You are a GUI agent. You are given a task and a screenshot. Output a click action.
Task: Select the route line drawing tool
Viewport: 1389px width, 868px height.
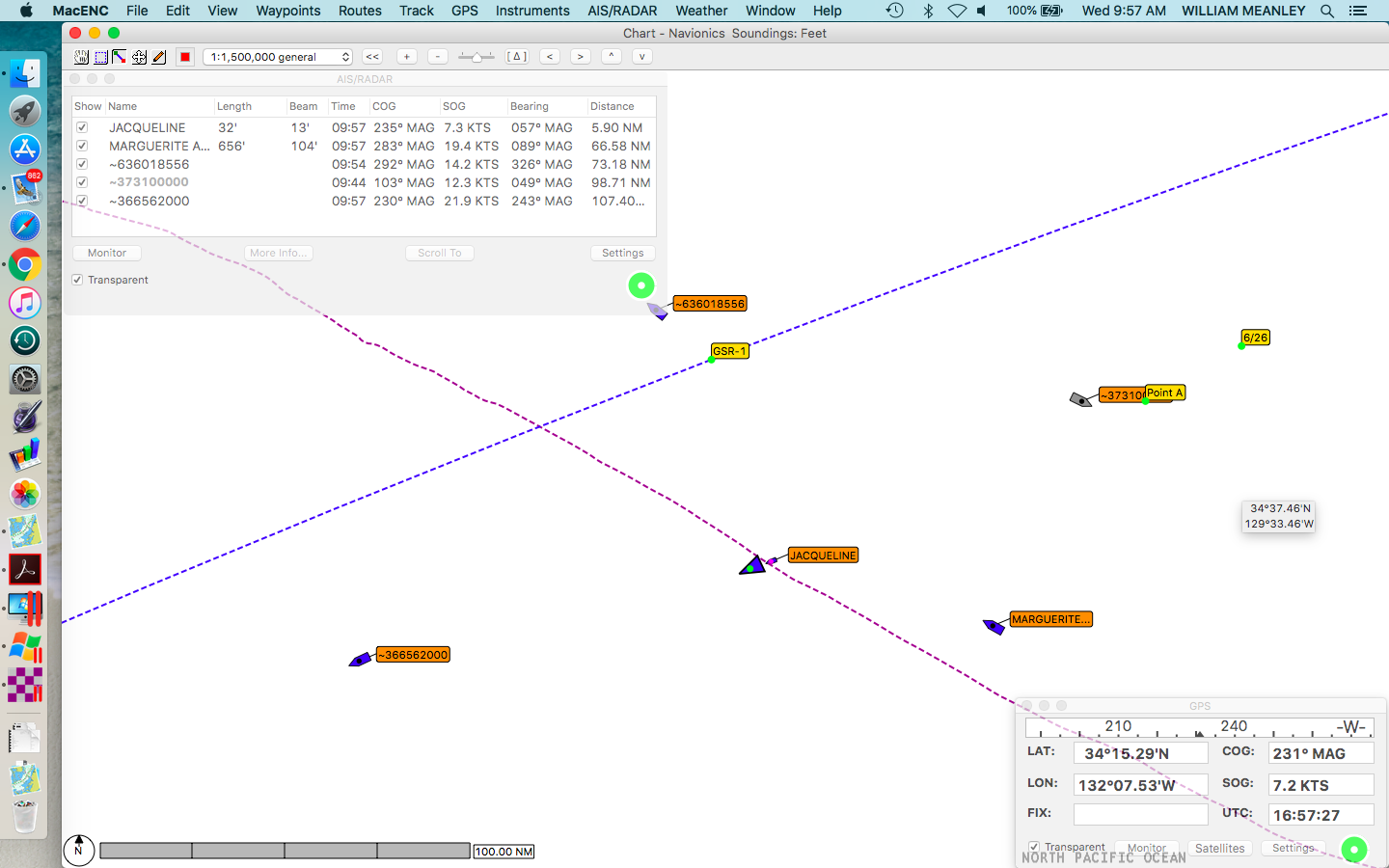(120, 57)
